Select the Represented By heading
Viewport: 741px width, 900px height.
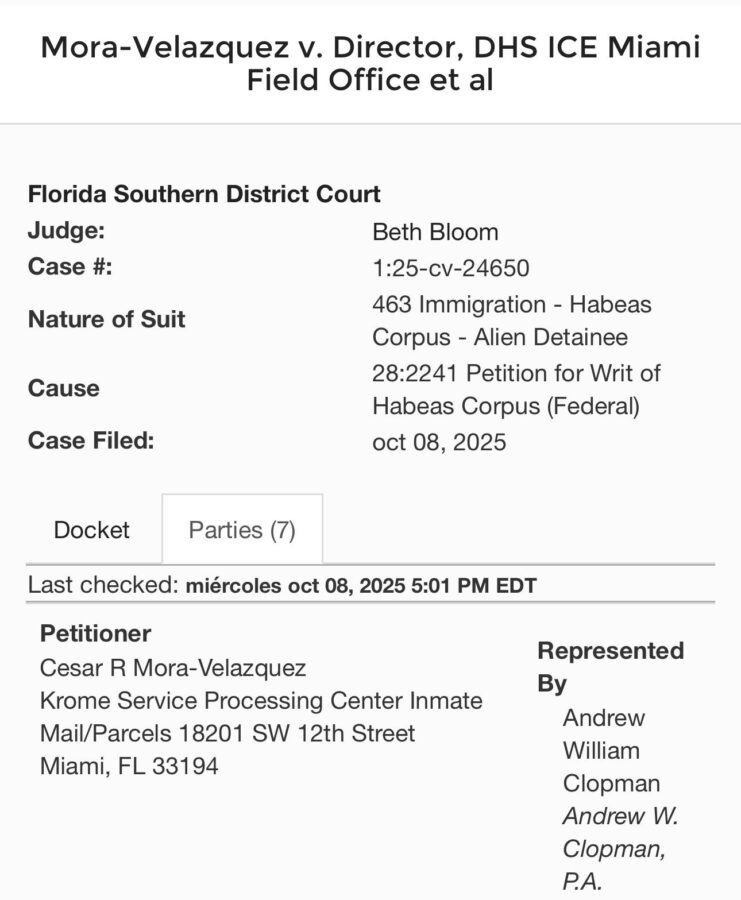click(x=610, y=667)
